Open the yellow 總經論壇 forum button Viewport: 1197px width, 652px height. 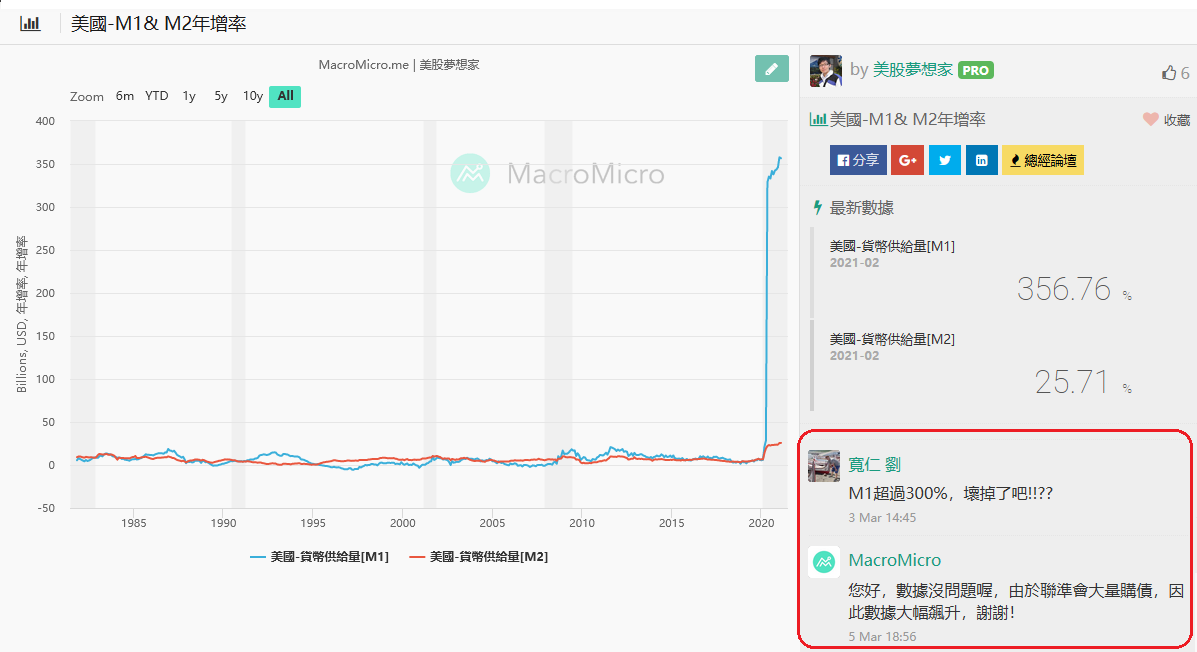pyautogui.click(x=1042, y=160)
